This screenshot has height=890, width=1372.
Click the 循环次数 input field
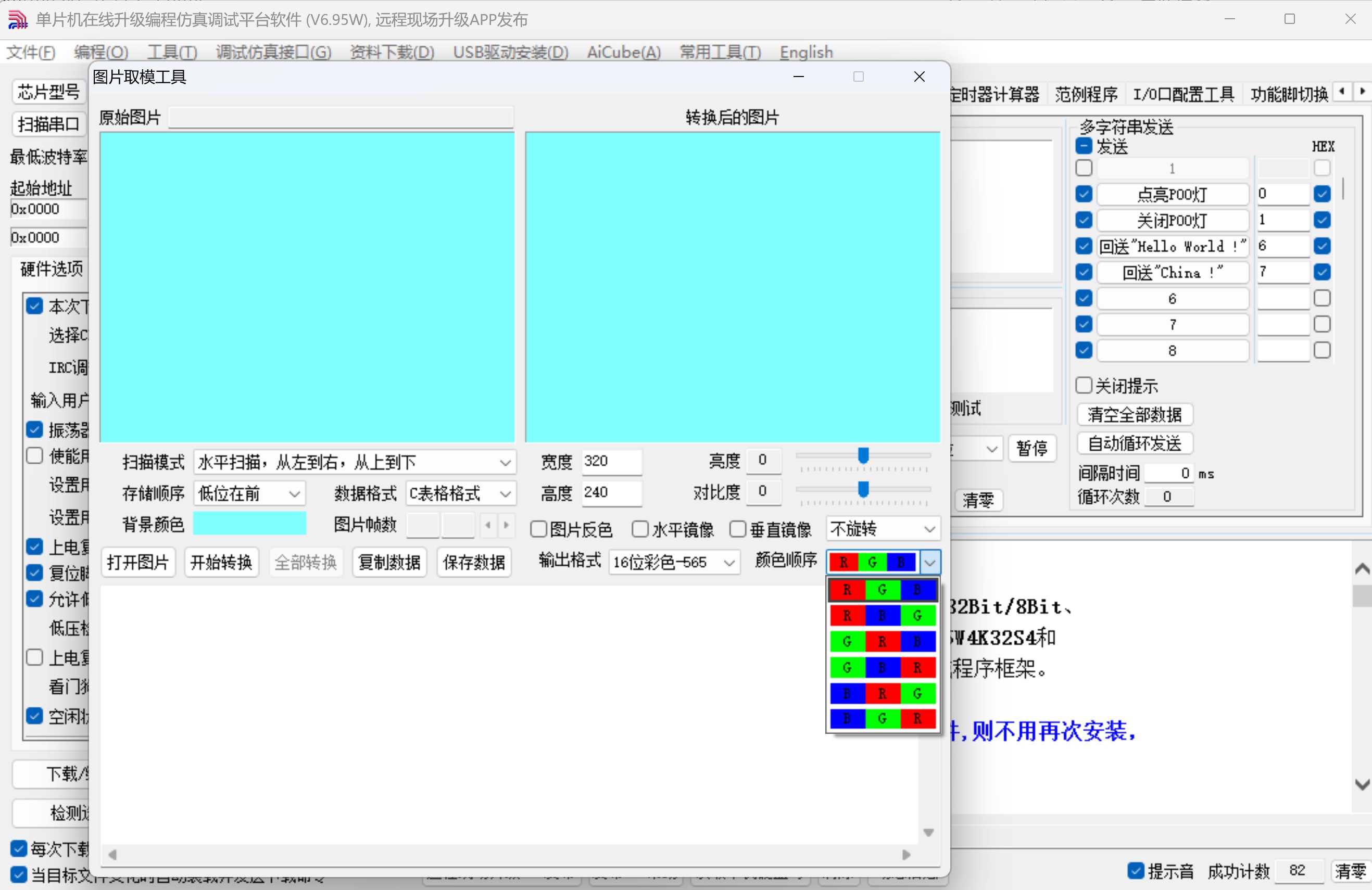tap(1168, 496)
